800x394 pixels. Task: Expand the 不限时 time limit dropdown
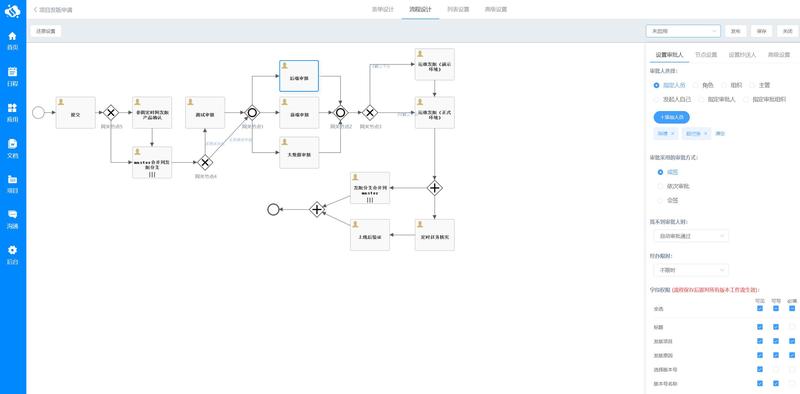pyautogui.click(x=691, y=269)
